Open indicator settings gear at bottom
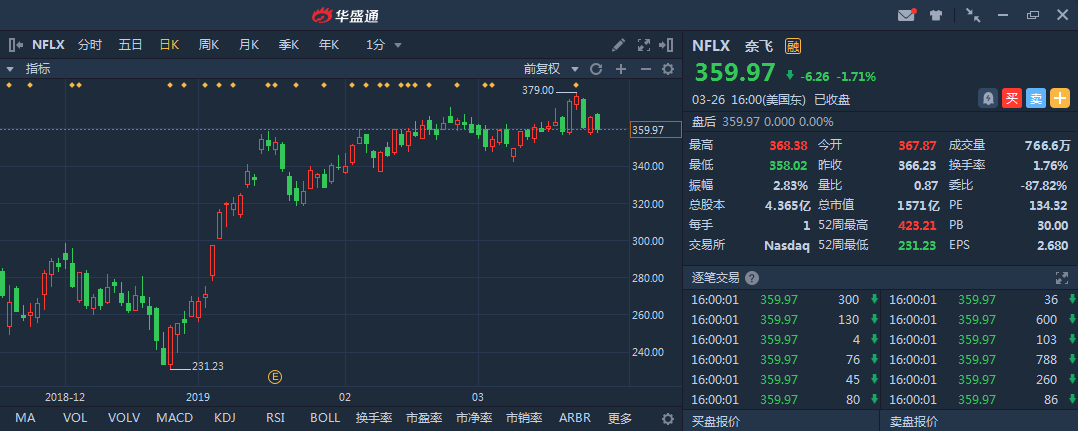This screenshot has height=431, width=1078. 668,419
